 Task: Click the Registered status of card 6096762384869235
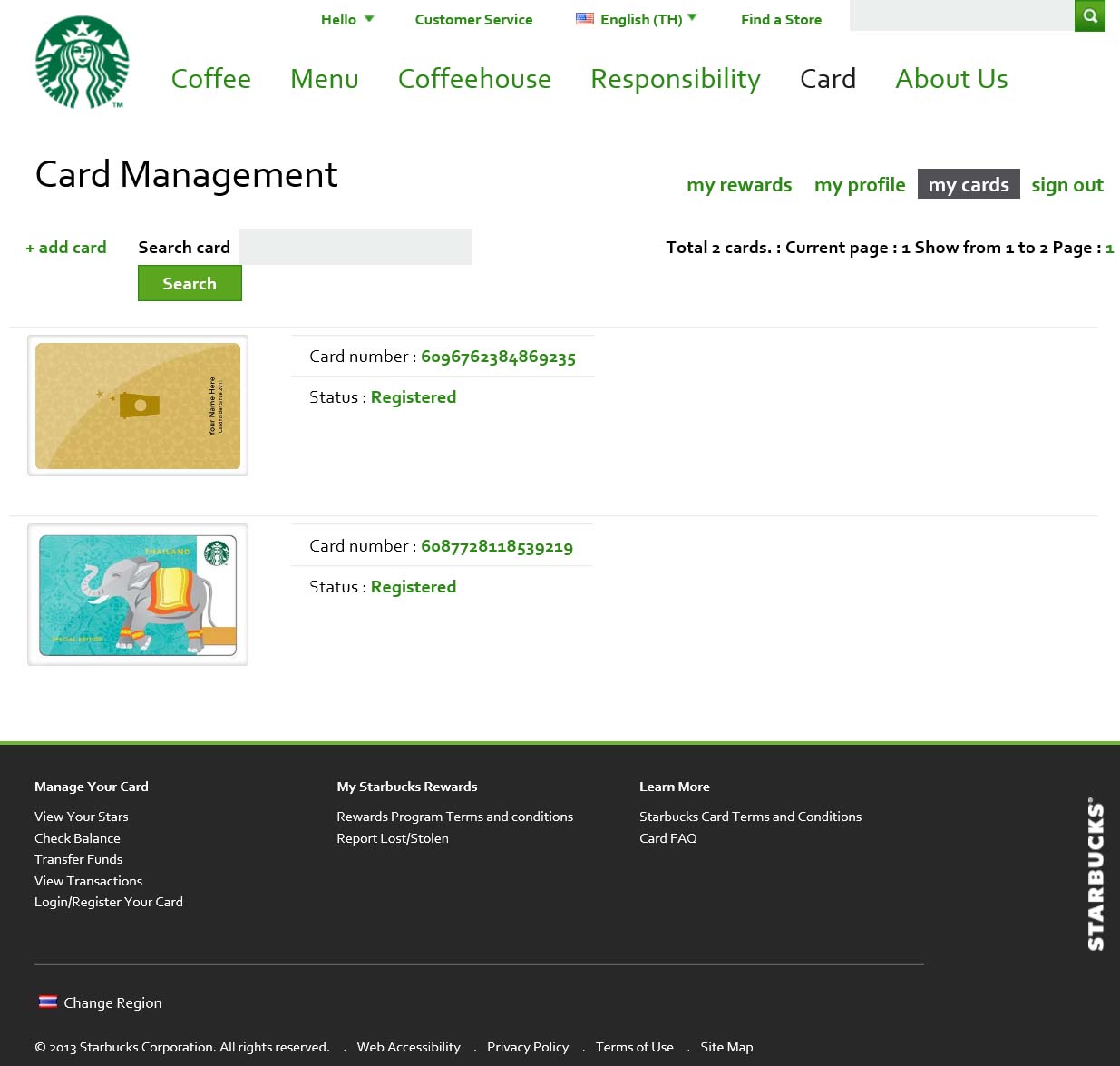414,397
